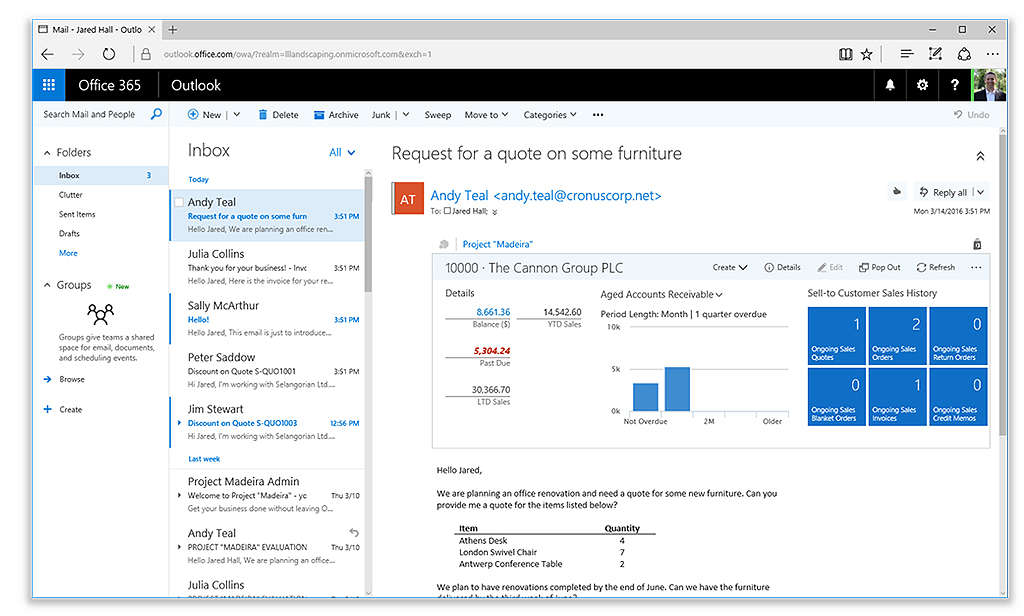Pin the Project Madeira add-in pane
1024x616 pixels.
(x=977, y=244)
